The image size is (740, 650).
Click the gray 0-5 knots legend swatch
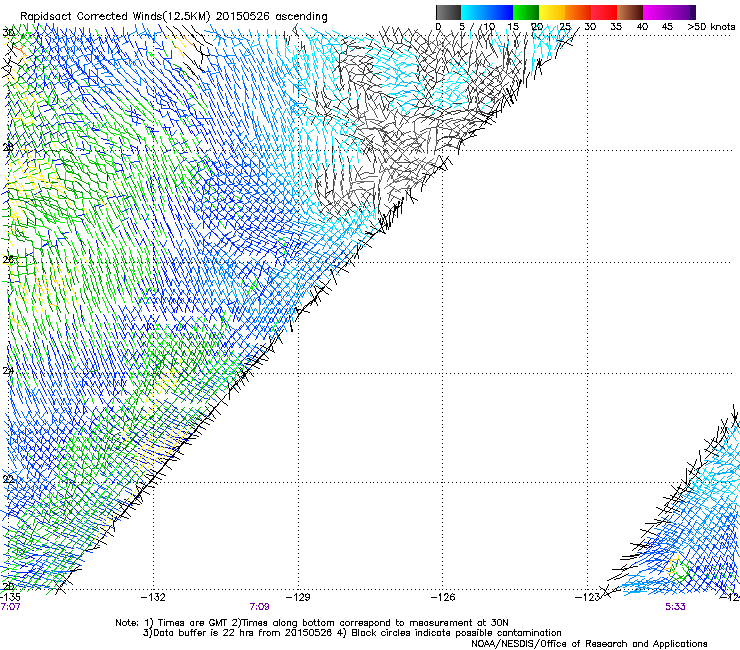[x=448, y=12]
